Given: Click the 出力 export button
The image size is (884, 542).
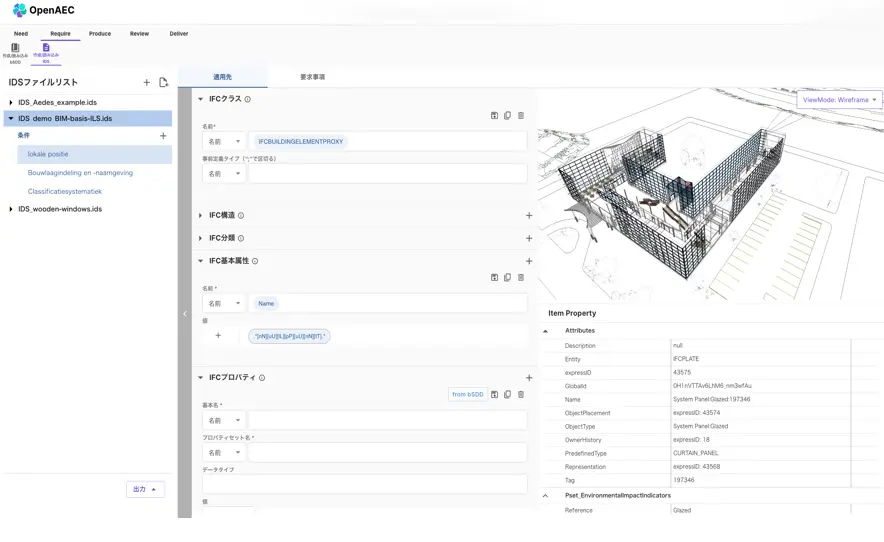Looking at the screenshot, I should click(x=145, y=490).
